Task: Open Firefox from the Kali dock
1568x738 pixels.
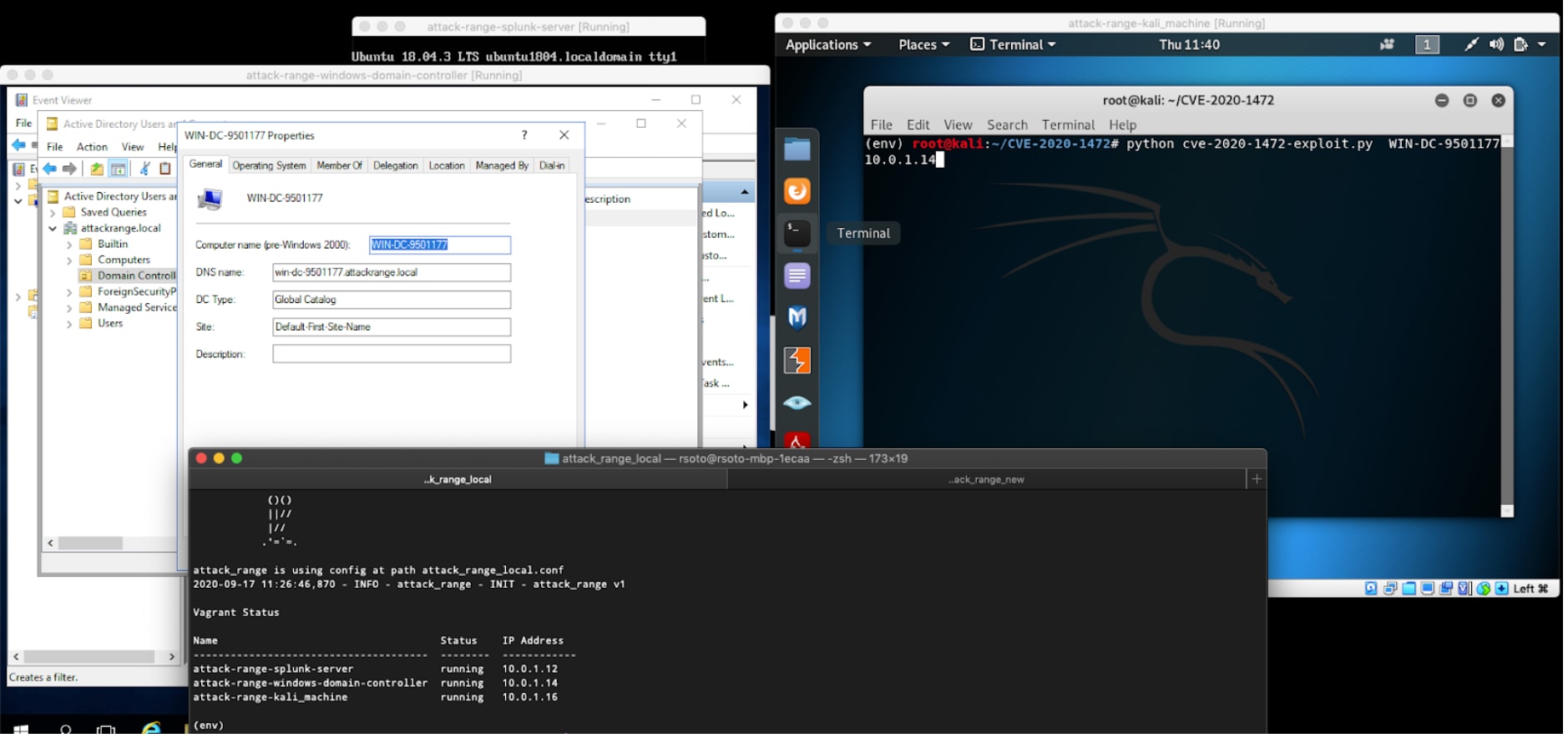Action: point(797,191)
